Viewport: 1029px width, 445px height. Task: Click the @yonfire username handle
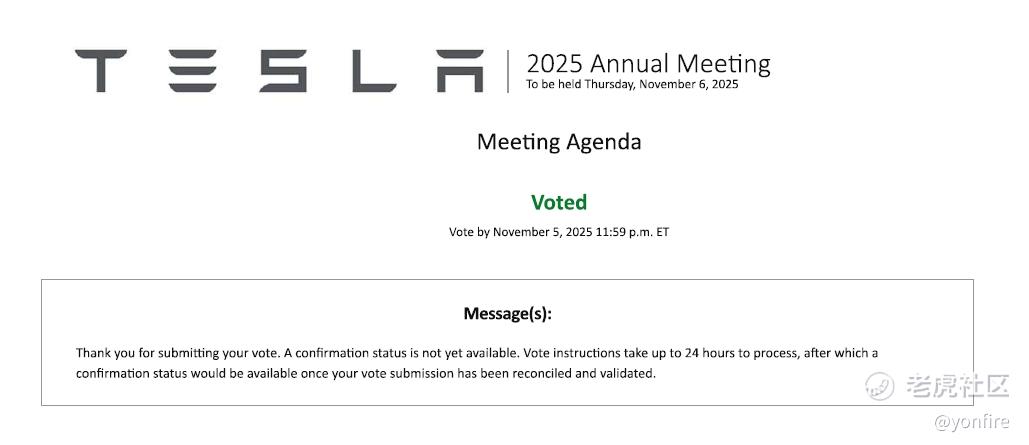point(971,421)
